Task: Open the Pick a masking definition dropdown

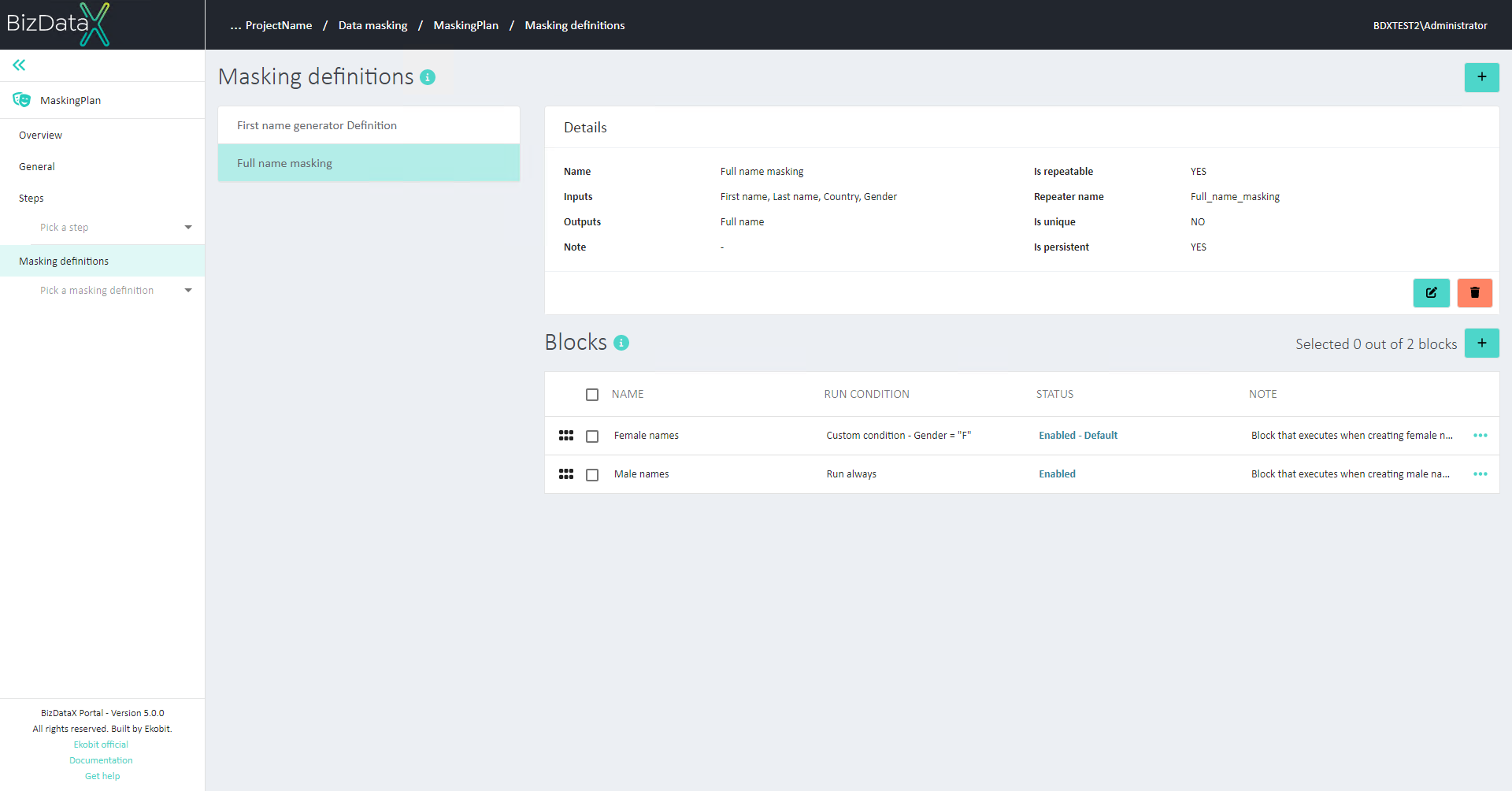Action: coord(116,291)
